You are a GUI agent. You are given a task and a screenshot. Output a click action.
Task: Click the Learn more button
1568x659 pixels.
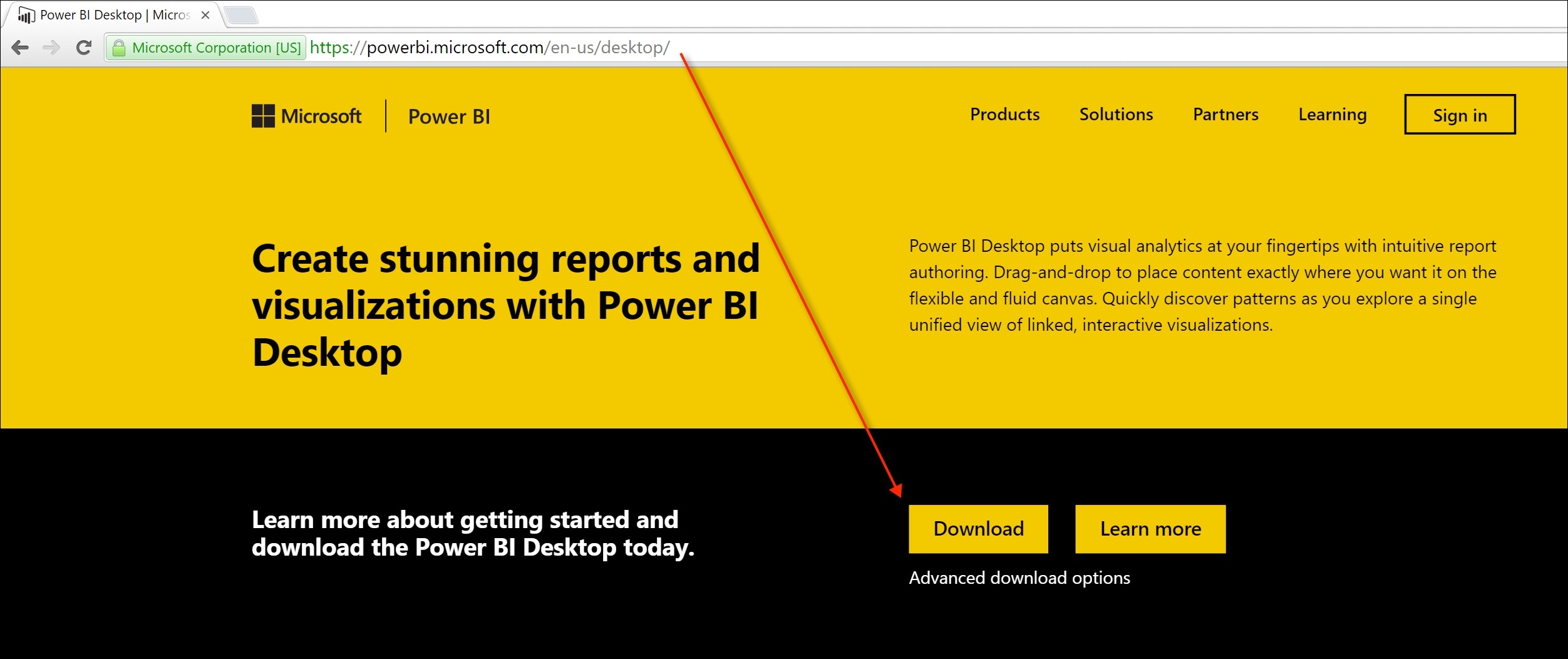pyautogui.click(x=1150, y=529)
